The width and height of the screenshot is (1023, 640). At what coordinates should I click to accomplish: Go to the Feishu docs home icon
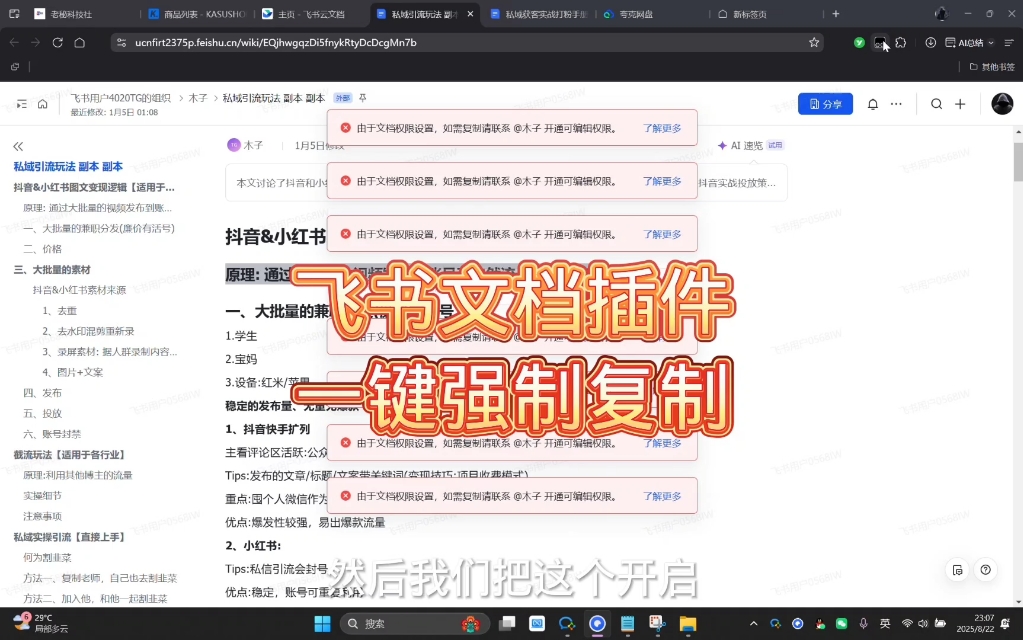click(x=42, y=104)
